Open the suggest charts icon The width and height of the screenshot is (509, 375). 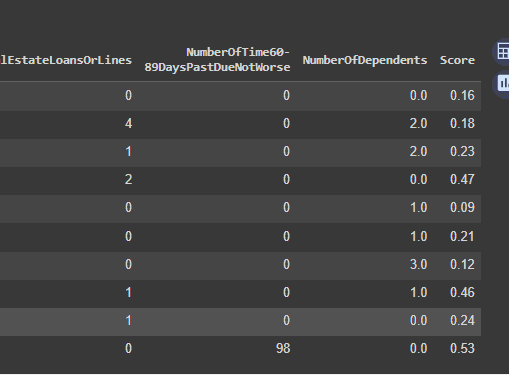(502, 83)
